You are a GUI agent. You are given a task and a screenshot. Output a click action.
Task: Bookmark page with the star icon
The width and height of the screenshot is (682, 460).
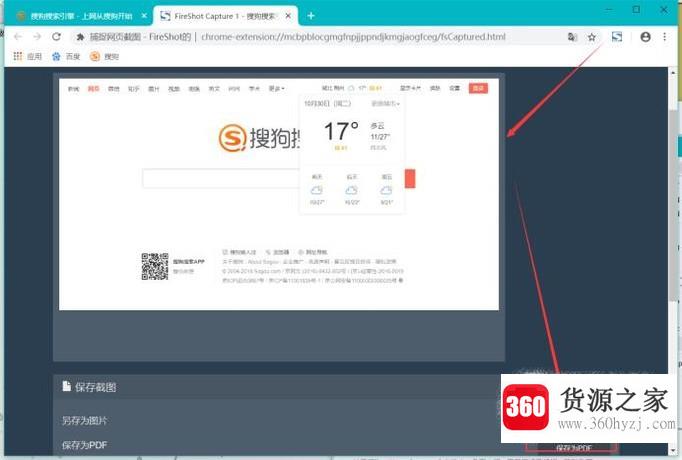592,37
